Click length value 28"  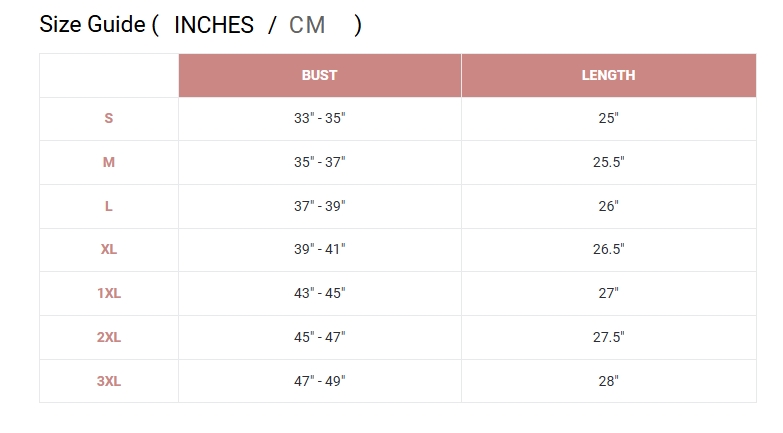tap(609, 381)
